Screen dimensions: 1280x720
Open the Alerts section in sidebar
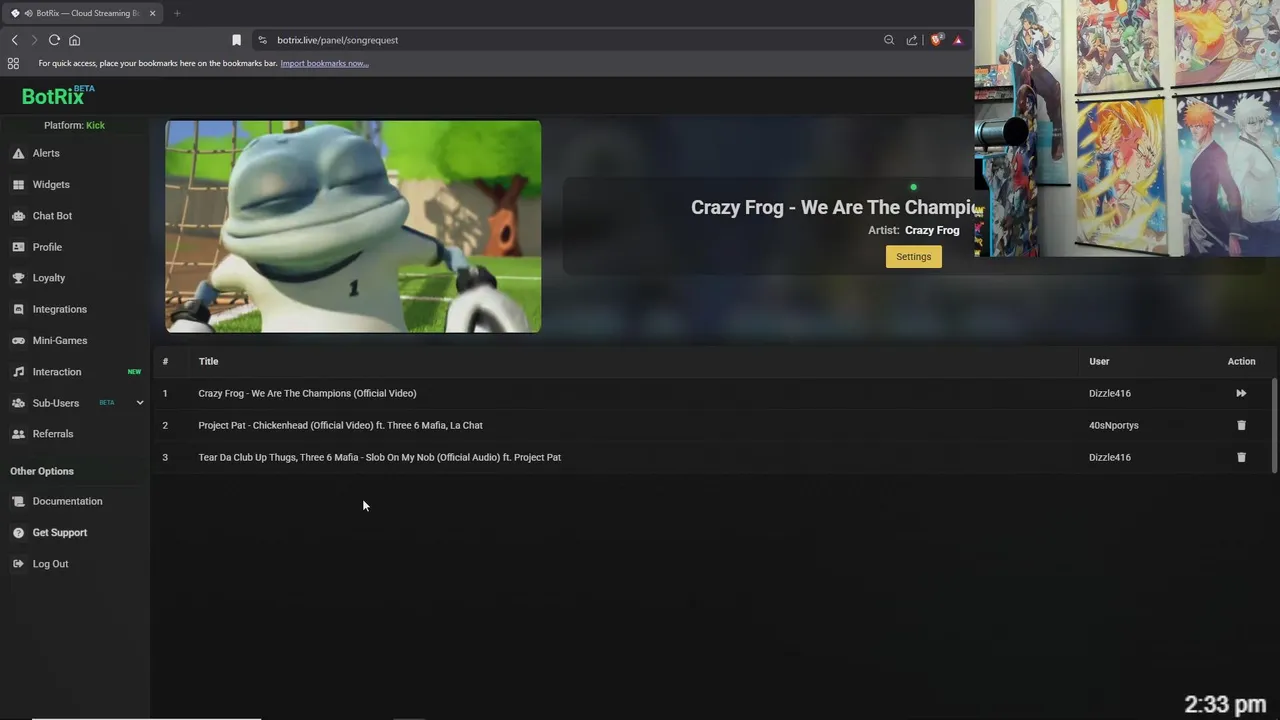(x=46, y=153)
